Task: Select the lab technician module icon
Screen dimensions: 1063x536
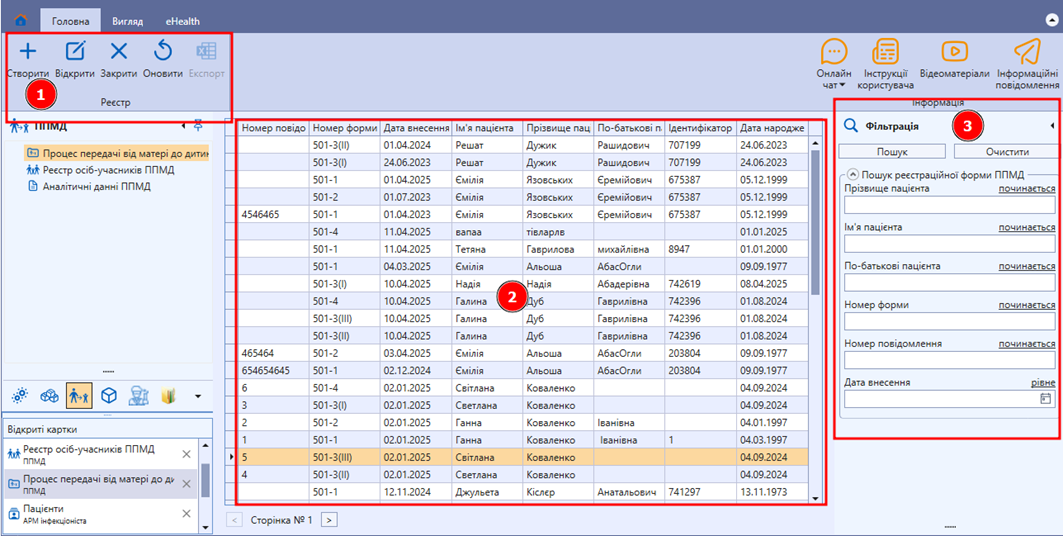Action: pyautogui.click(x=138, y=395)
